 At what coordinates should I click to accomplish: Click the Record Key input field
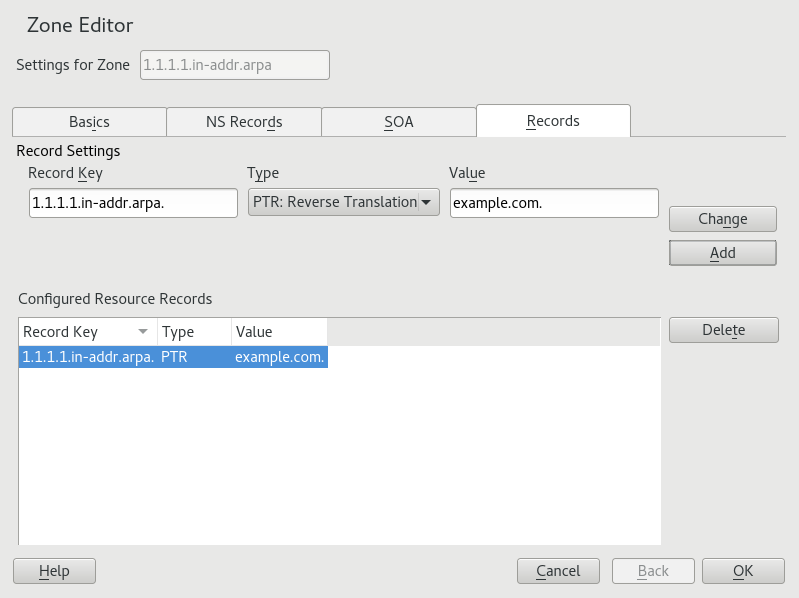pyautogui.click(x=133, y=203)
